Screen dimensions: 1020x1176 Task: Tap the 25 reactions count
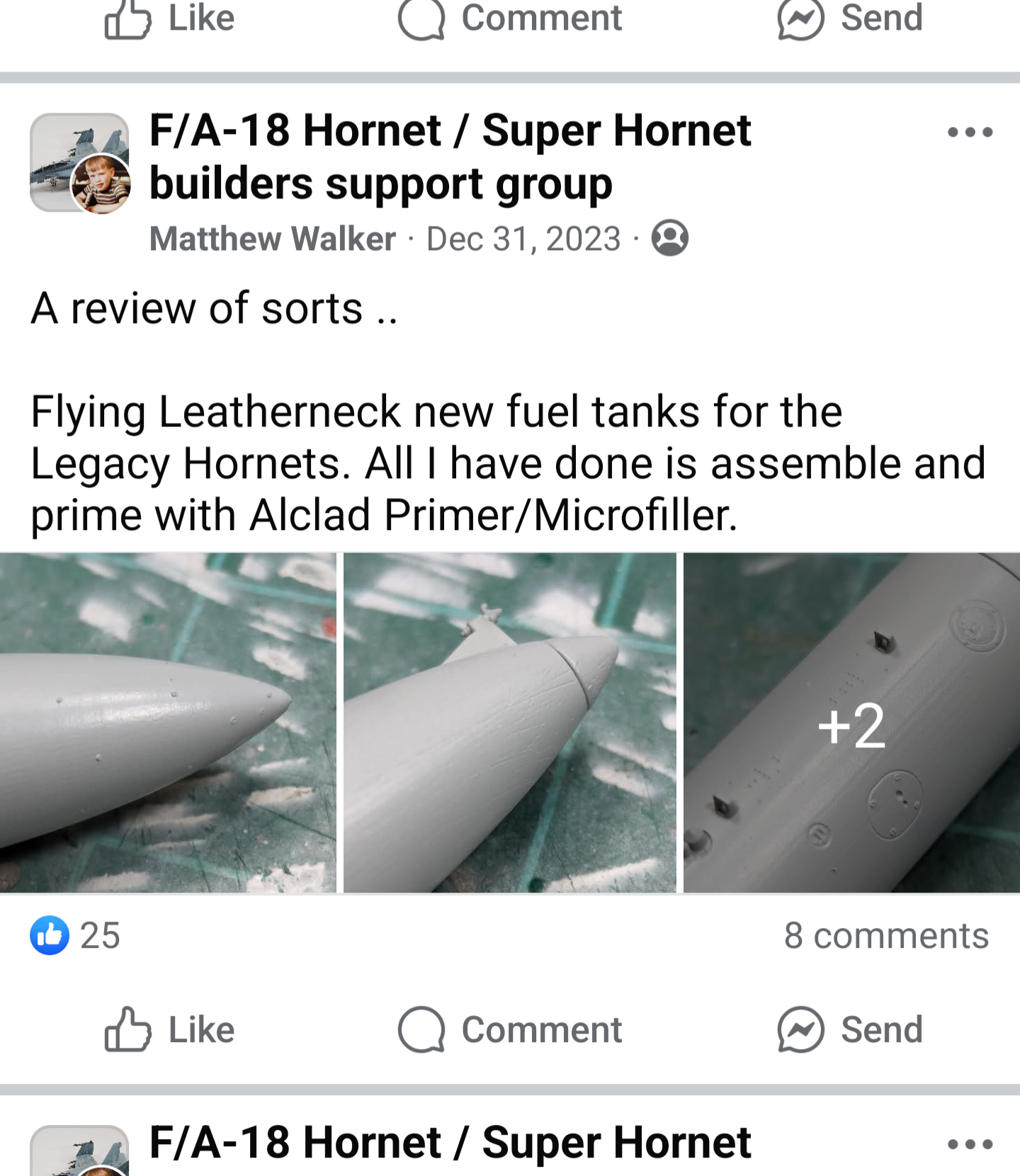(100, 935)
